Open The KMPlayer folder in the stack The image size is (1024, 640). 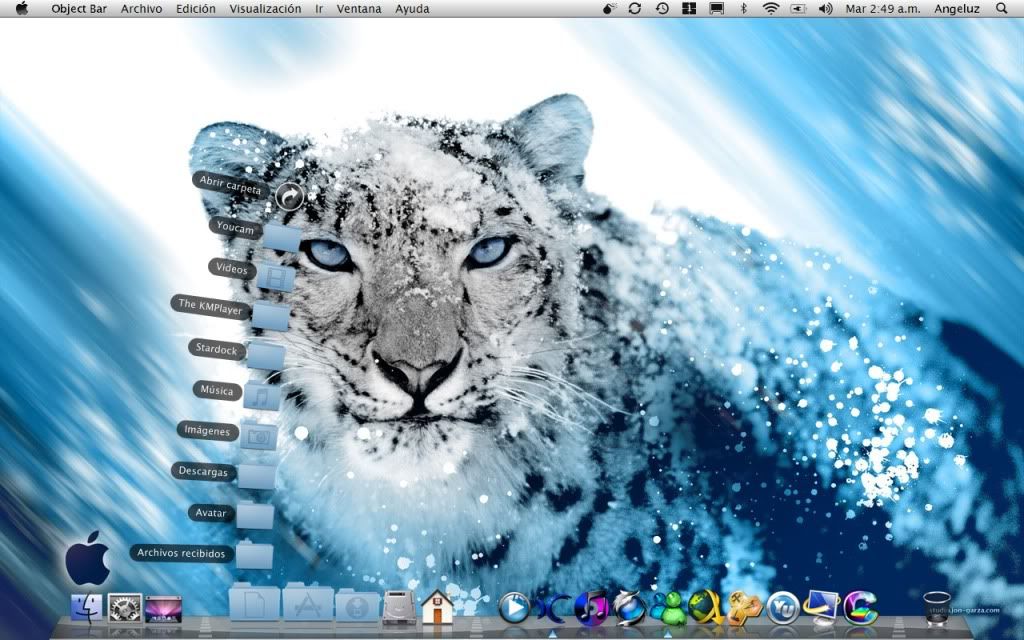click(x=270, y=316)
